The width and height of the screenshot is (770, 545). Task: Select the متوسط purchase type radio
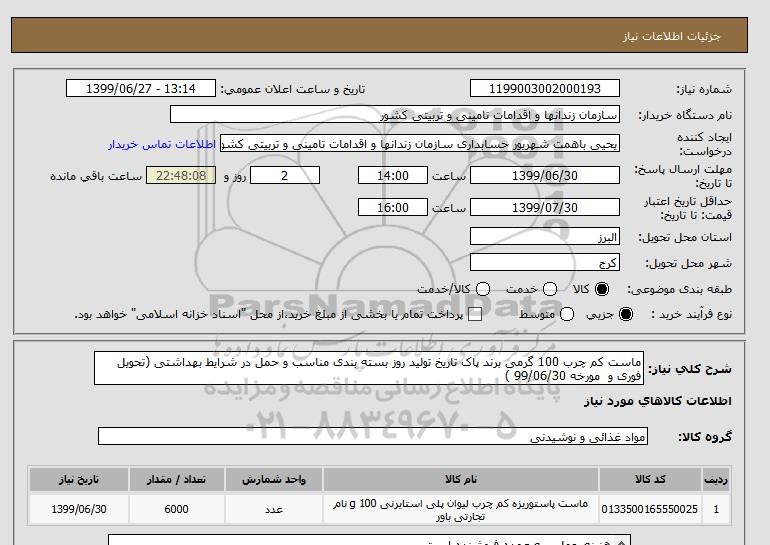point(567,314)
